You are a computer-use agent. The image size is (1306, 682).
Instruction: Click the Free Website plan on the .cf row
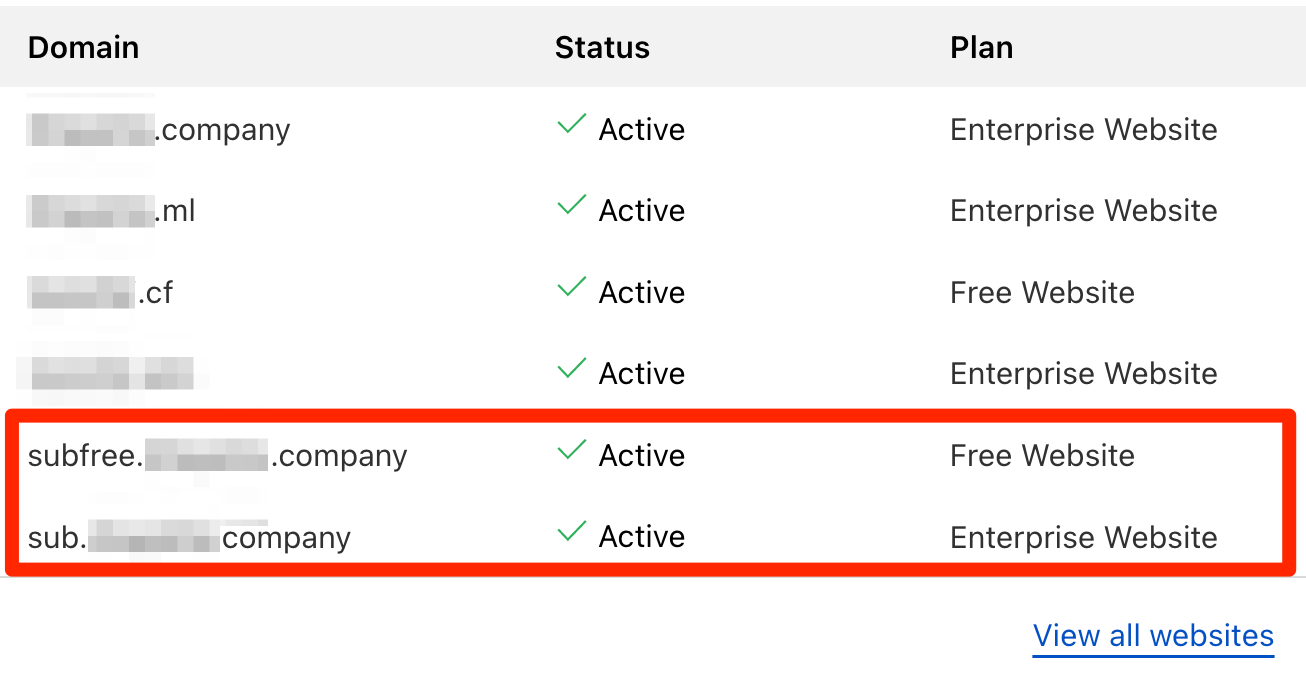1042,292
